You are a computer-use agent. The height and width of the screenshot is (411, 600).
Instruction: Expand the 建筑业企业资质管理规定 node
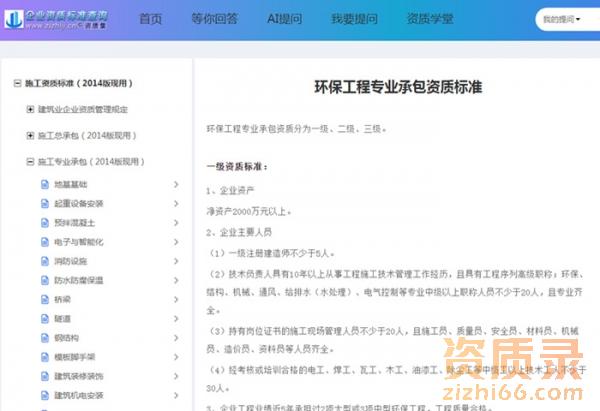pos(30,109)
